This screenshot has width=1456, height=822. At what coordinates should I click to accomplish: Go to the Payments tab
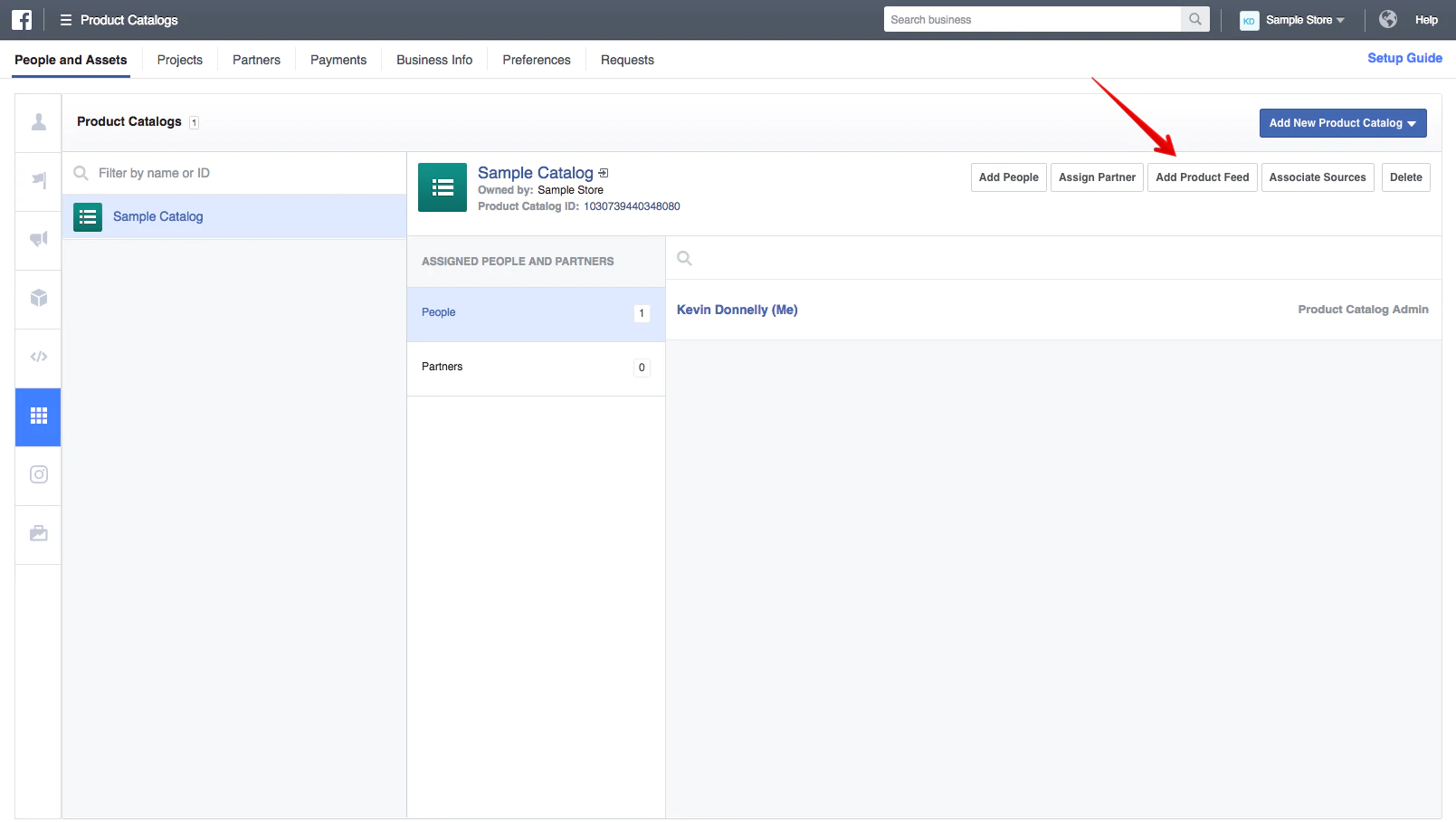pos(338,60)
